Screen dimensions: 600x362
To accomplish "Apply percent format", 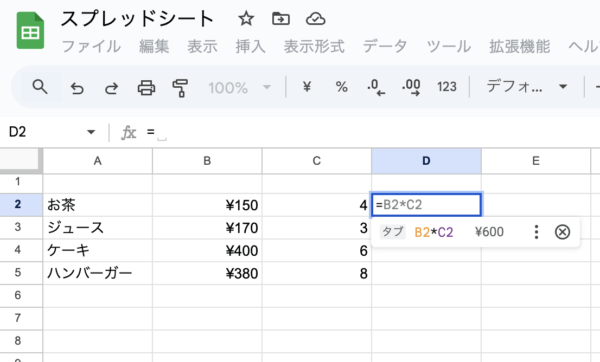I will click(341, 87).
